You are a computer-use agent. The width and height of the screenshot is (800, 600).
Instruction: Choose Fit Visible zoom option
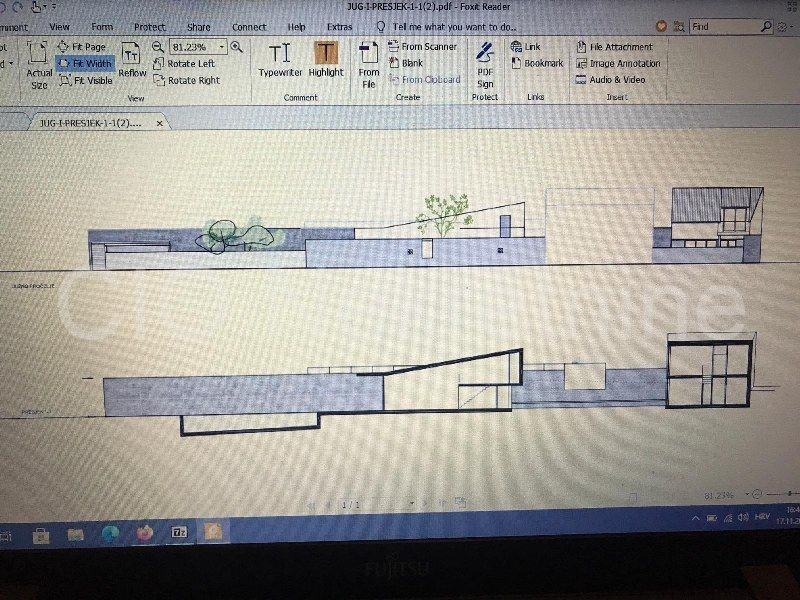tap(85, 81)
